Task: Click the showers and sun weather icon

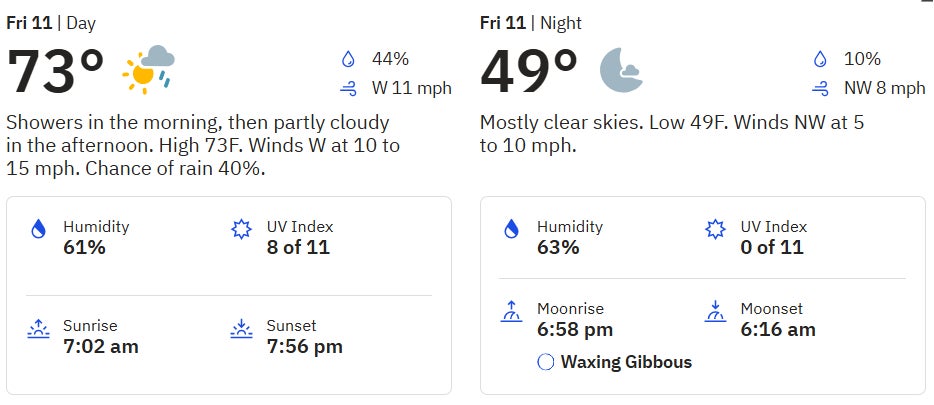Action: tap(147, 69)
